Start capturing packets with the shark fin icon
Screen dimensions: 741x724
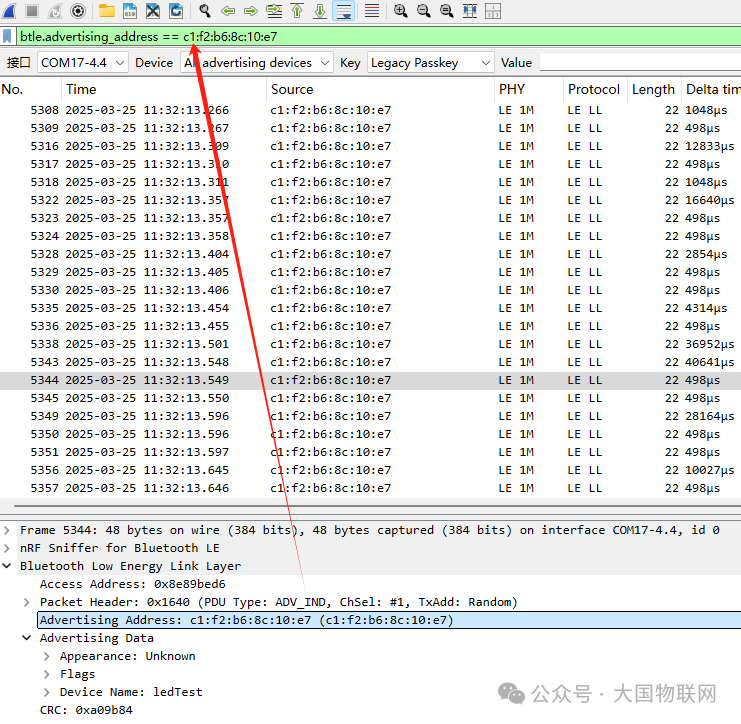tap(9, 10)
